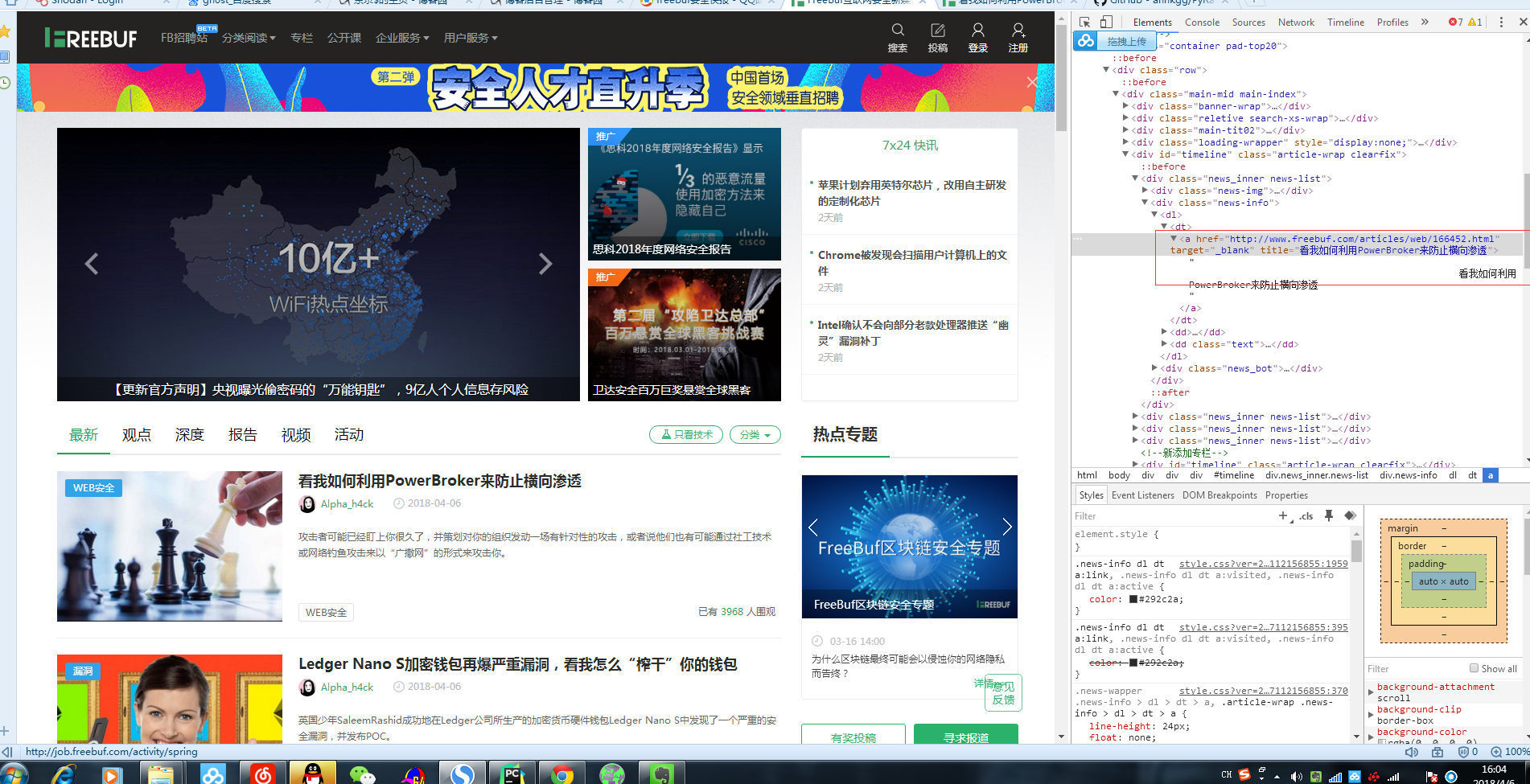Close the recruitment banner ad

(1032, 82)
